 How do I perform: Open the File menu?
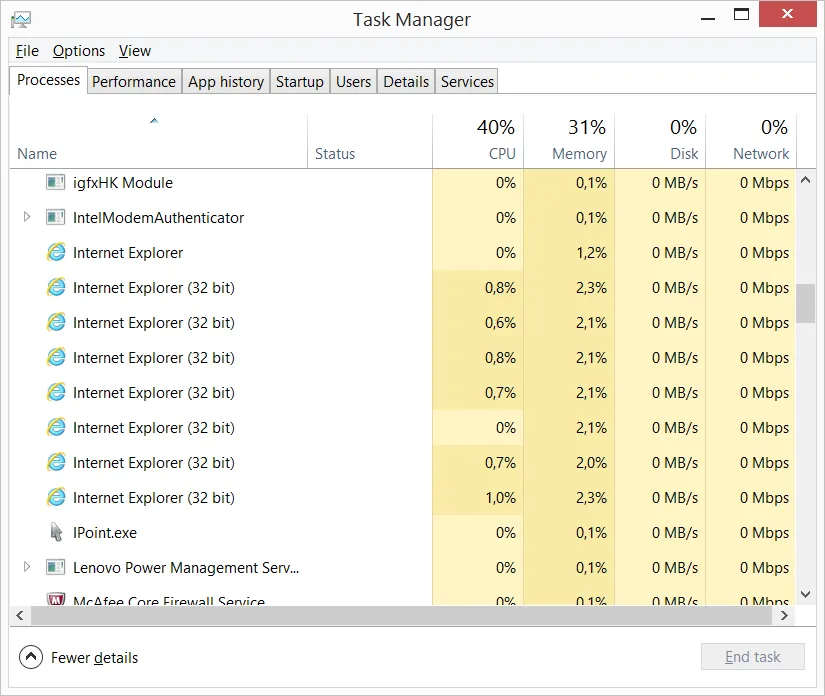coord(27,51)
